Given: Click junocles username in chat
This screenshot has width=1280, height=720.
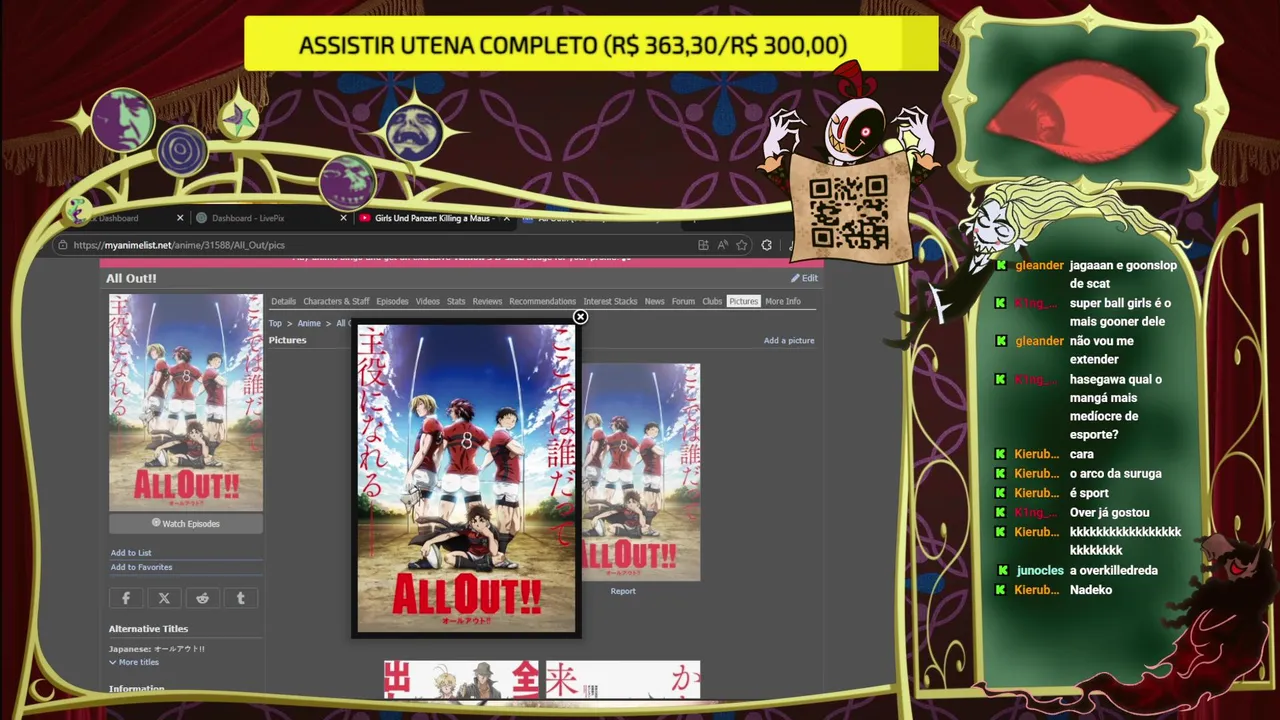Looking at the screenshot, I should (x=1040, y=570).
